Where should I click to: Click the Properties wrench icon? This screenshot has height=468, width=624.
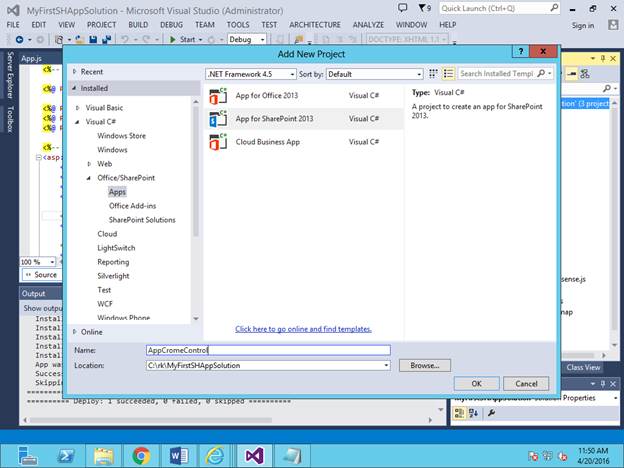[x=491, y=413]
